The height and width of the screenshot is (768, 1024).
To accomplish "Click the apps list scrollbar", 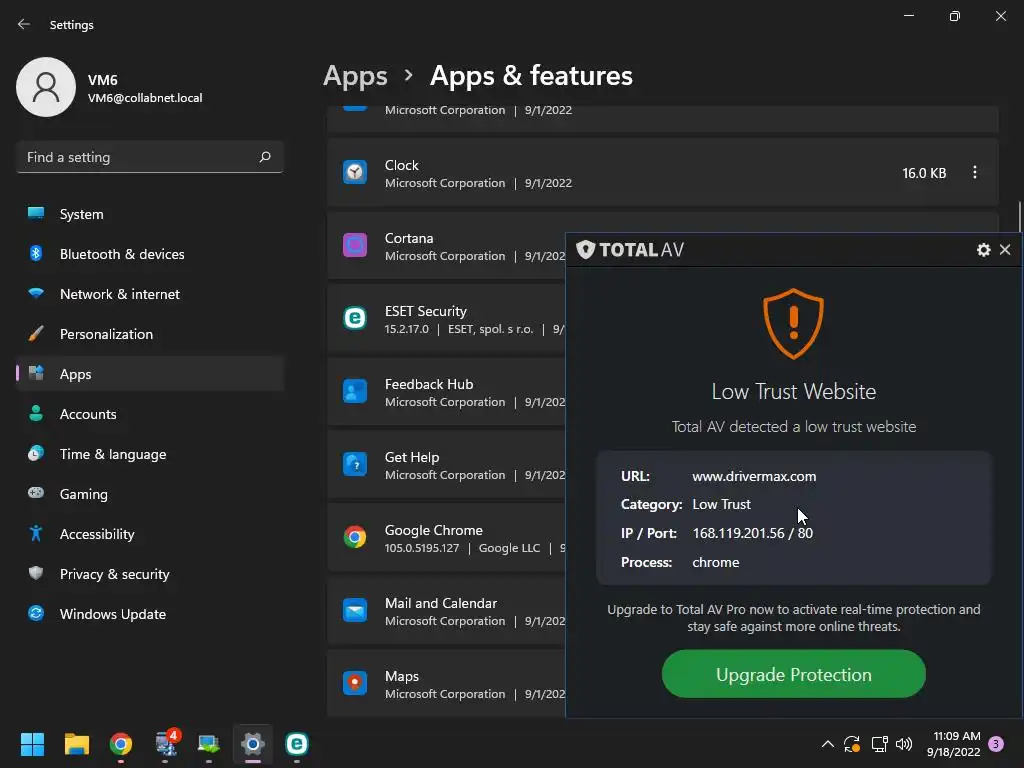I will click(x=1019, y=217).
